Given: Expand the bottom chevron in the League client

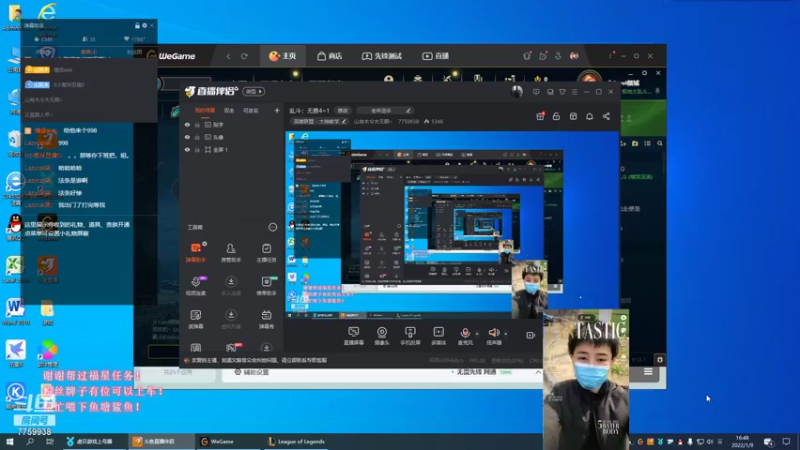Looking at the screenshot, I should [538, 372].
